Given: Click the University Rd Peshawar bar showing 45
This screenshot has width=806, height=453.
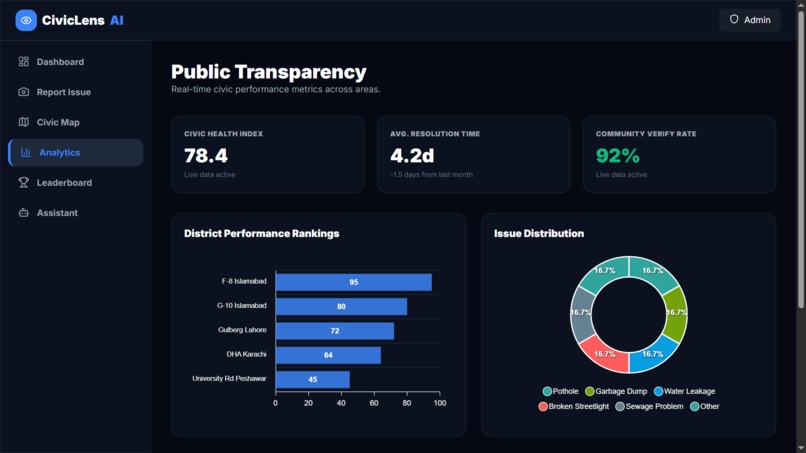Looking at the screenshot, I should pyautogui.click(x=313, y=379).
